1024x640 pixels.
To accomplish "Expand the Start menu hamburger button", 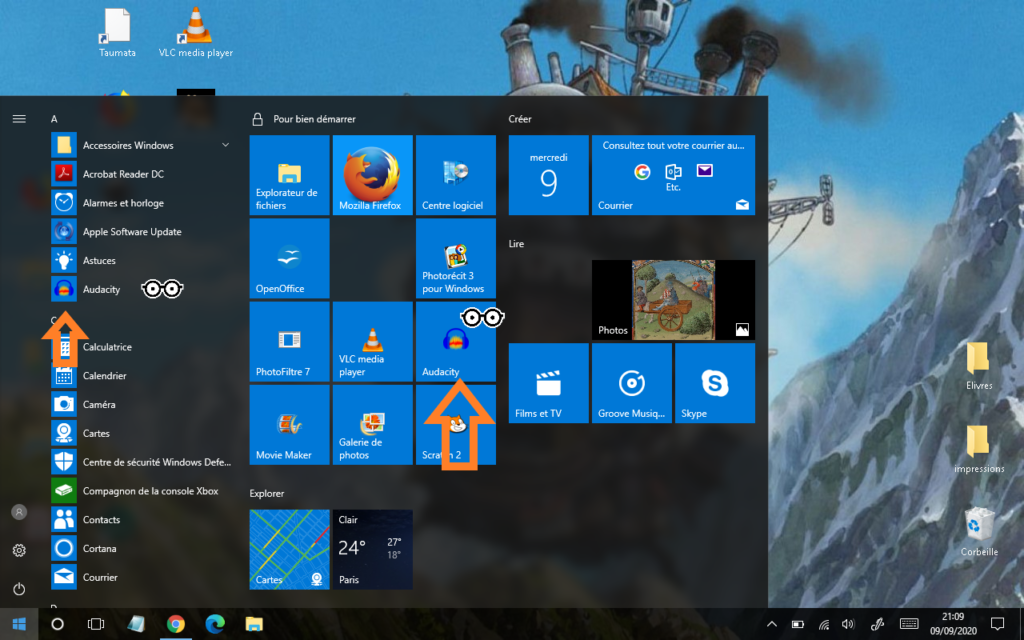I will [x=19, y=118].
